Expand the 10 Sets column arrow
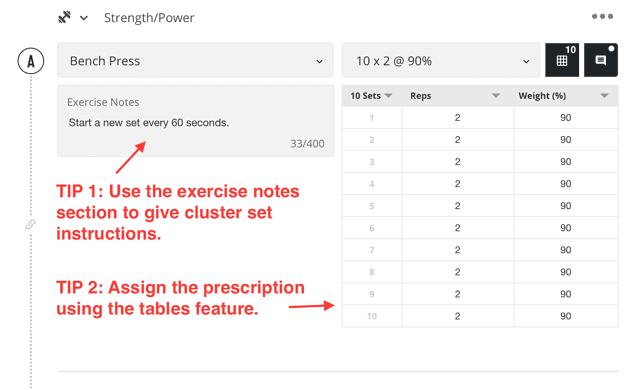This screenshot has height=390, width=639. (388, 96)
